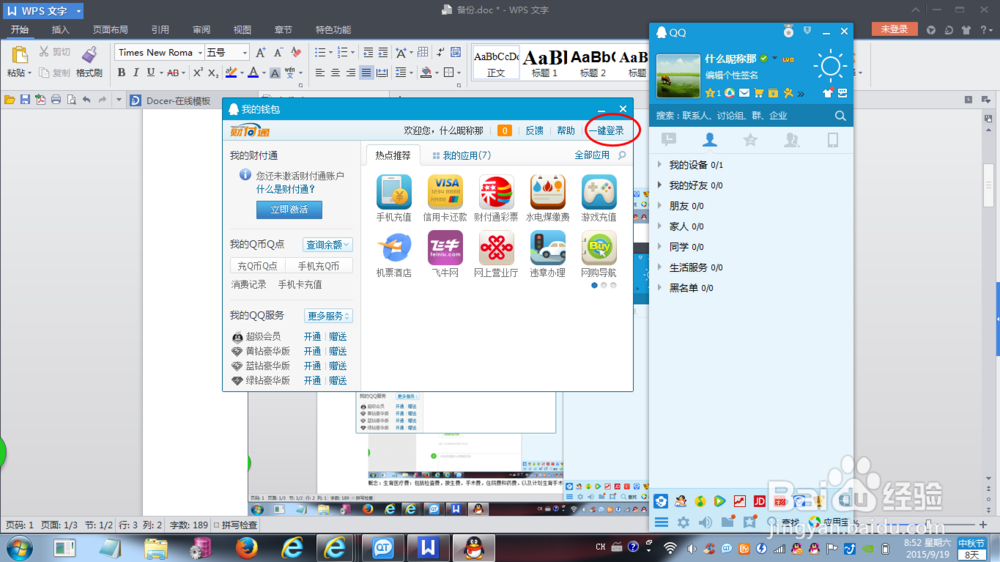Open the 网上营业厅 icon
This screenshot has height=562, width=1000.
click(x=496, y=248)
